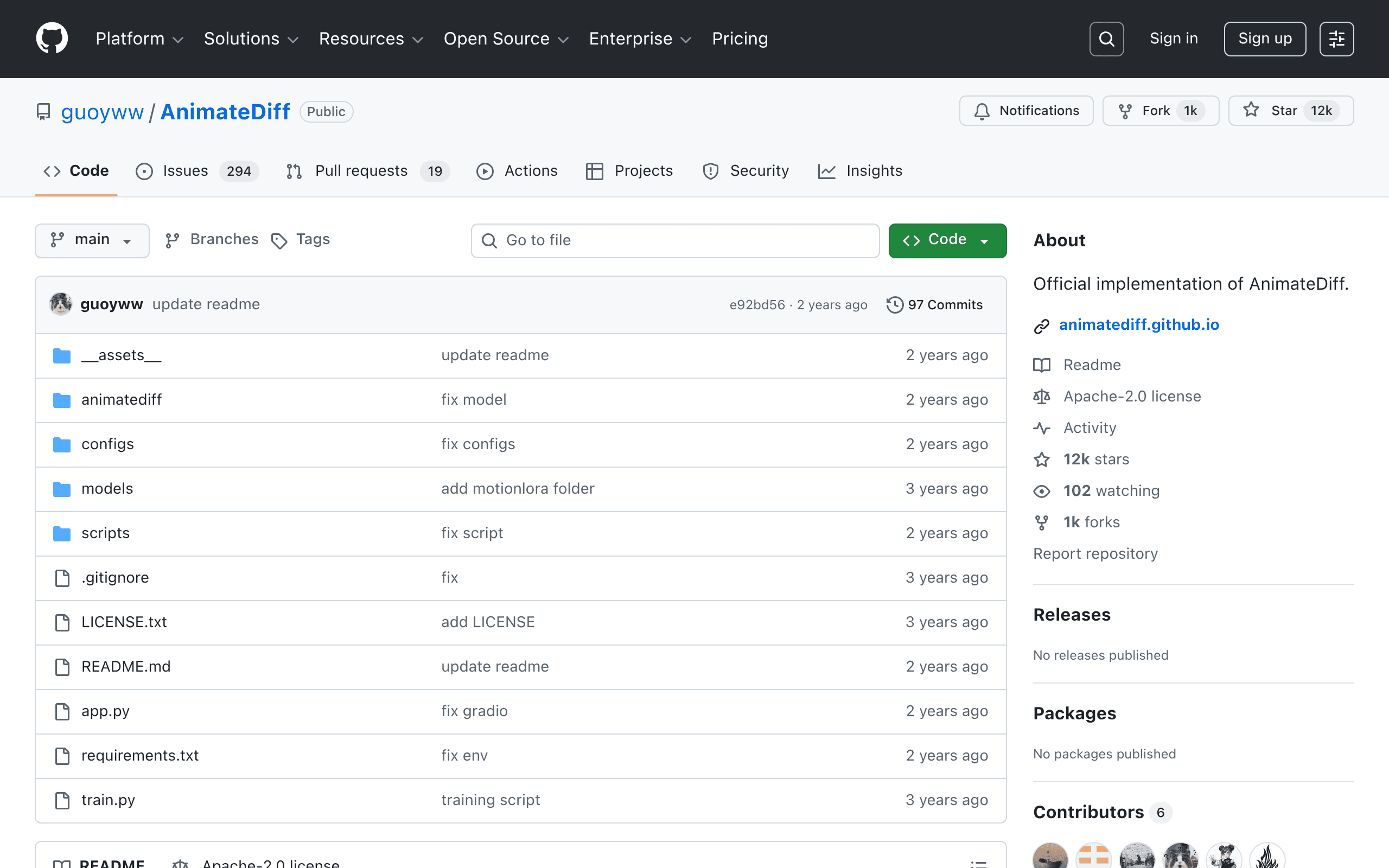The image size is (1389, 868).
Task: Click the book icon next to Readme
Action: 1042,365
